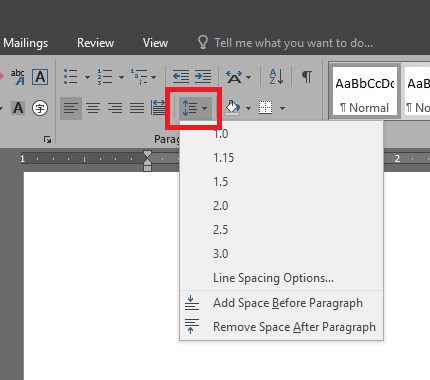The image size is (430, 380).
Task: Expand the Asian Layout dropdown arrow
Action: pyautogui.click(x=248, y=77)
